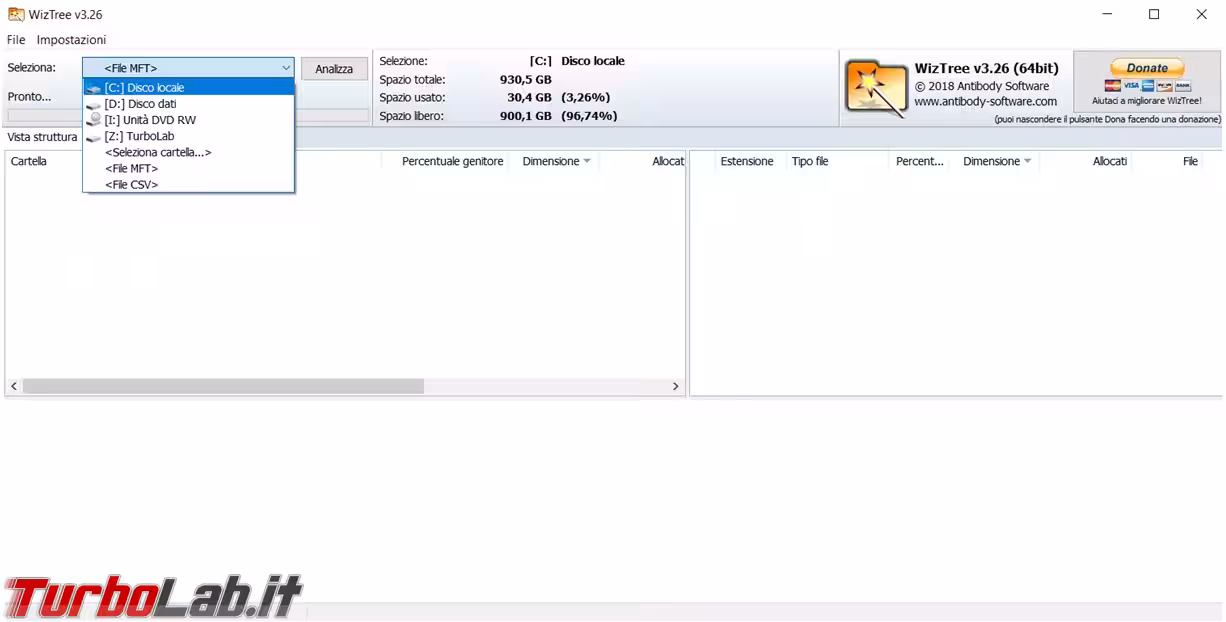Select <File MFT> option in the list
Image resolution: width=1226 pixels, height=622 pixels.
(189, 168)
